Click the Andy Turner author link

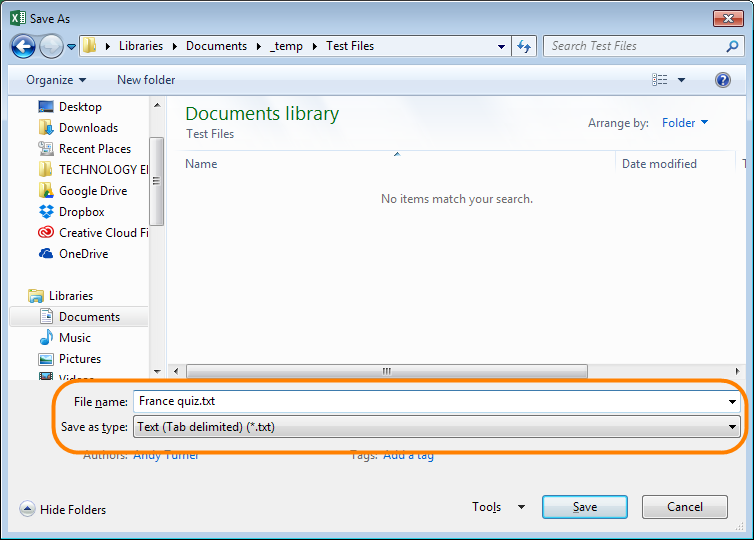(x=166, y=455)
